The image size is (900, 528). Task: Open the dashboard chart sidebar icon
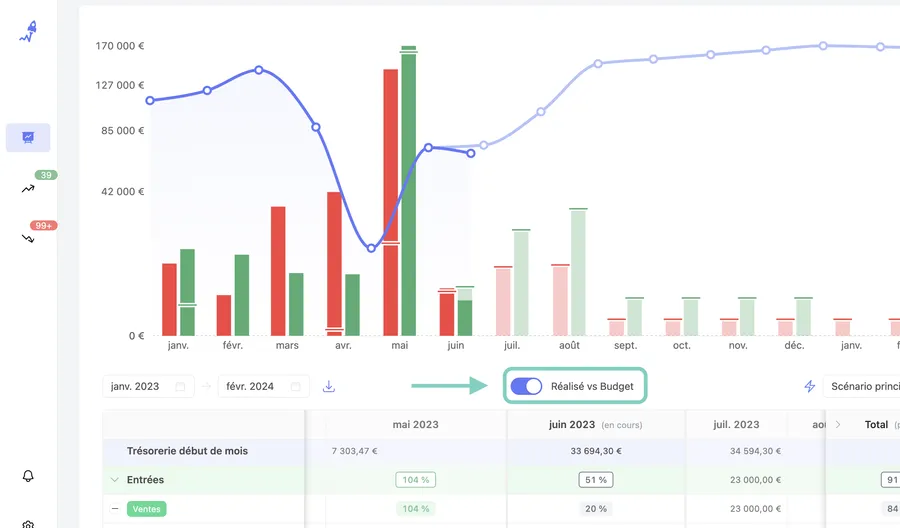click(28, 137)
